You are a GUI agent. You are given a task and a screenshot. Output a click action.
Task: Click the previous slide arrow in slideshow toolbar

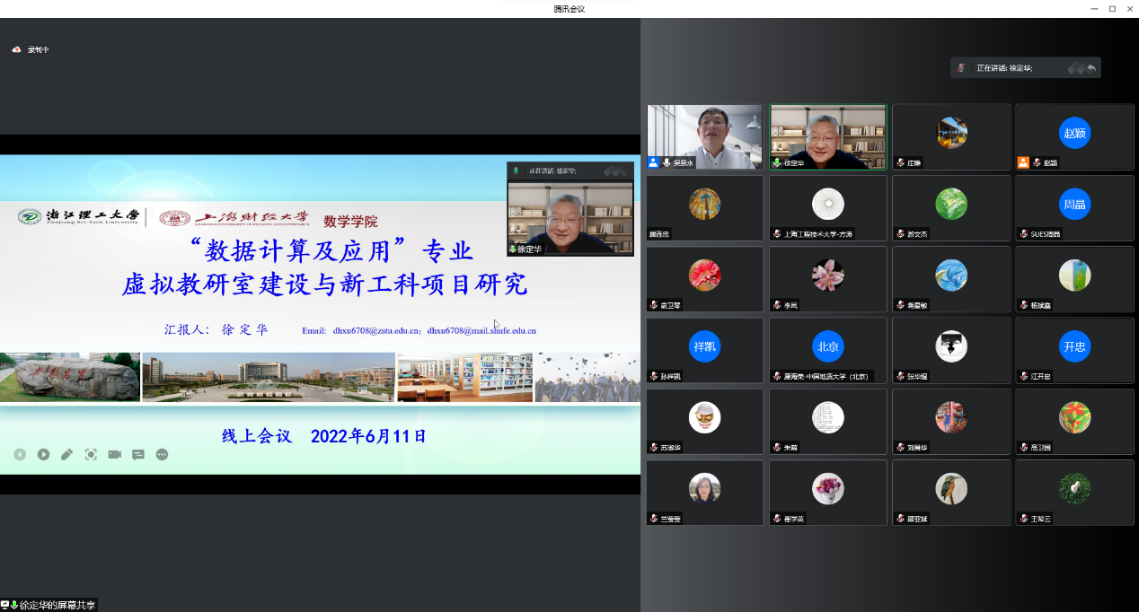20,454
